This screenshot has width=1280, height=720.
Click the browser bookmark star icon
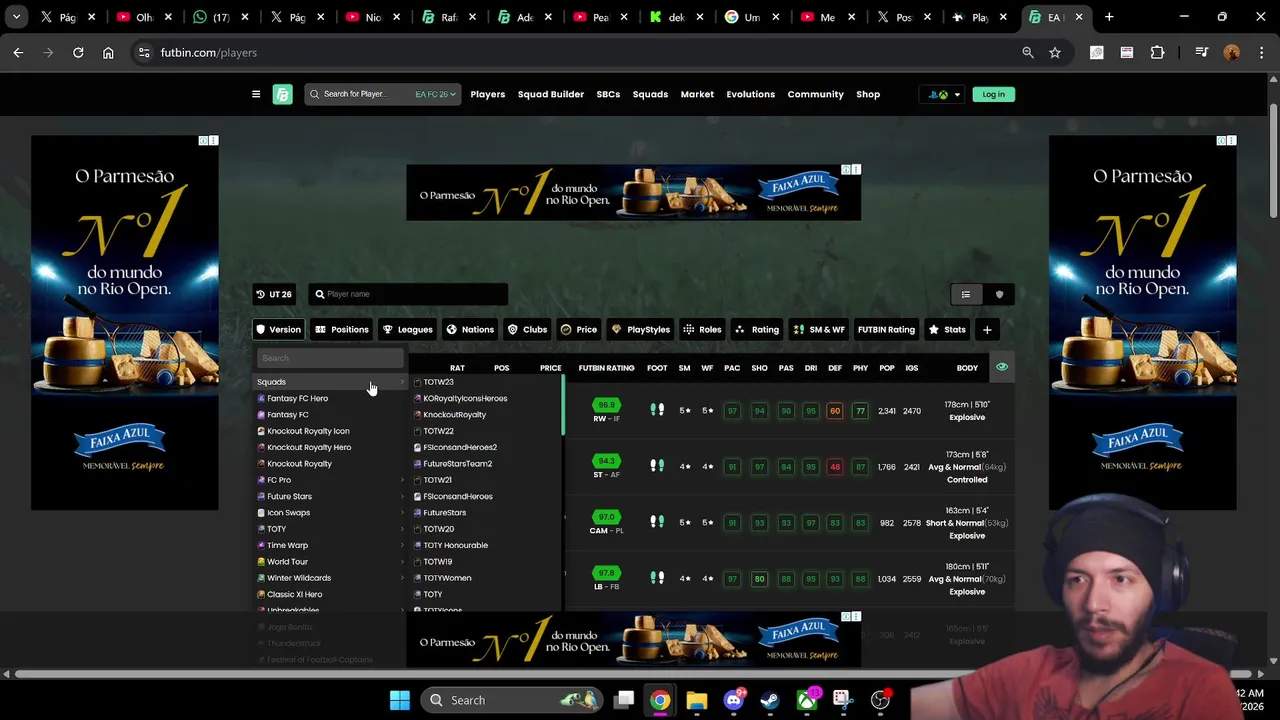pyautogui.click(x=1055, y=52)
